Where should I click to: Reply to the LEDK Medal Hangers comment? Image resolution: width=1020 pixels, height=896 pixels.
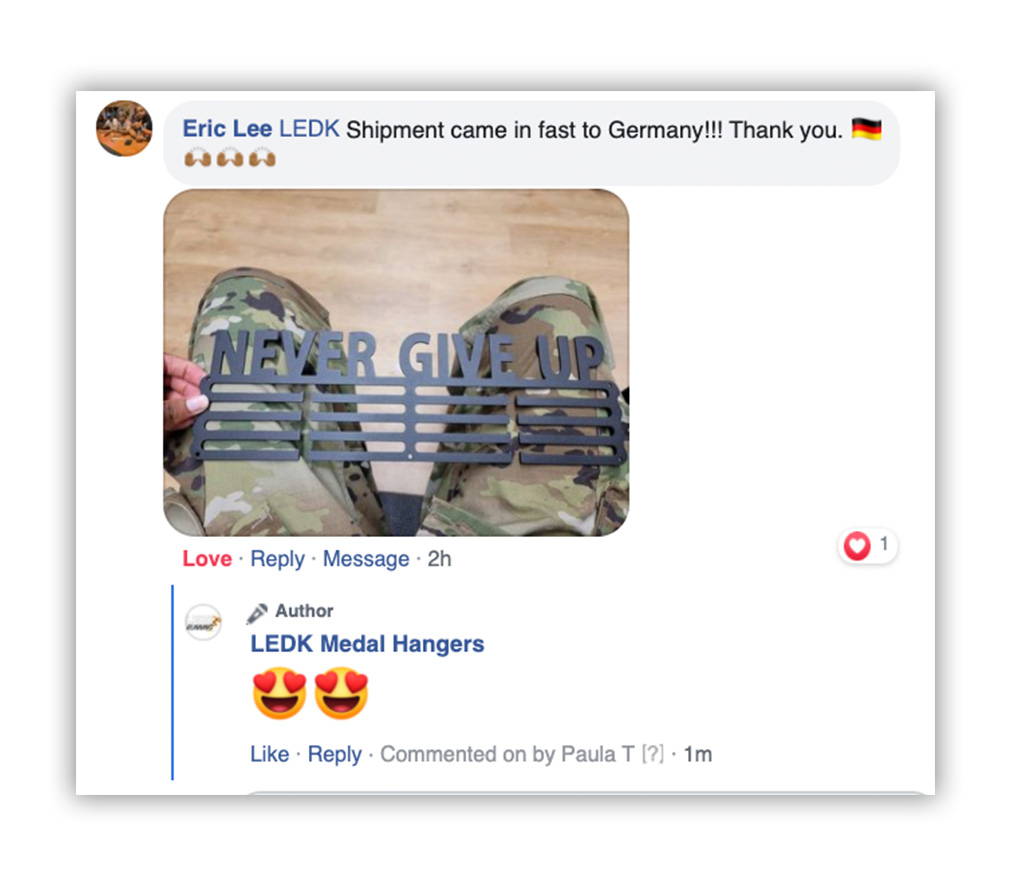pos(334,754)
